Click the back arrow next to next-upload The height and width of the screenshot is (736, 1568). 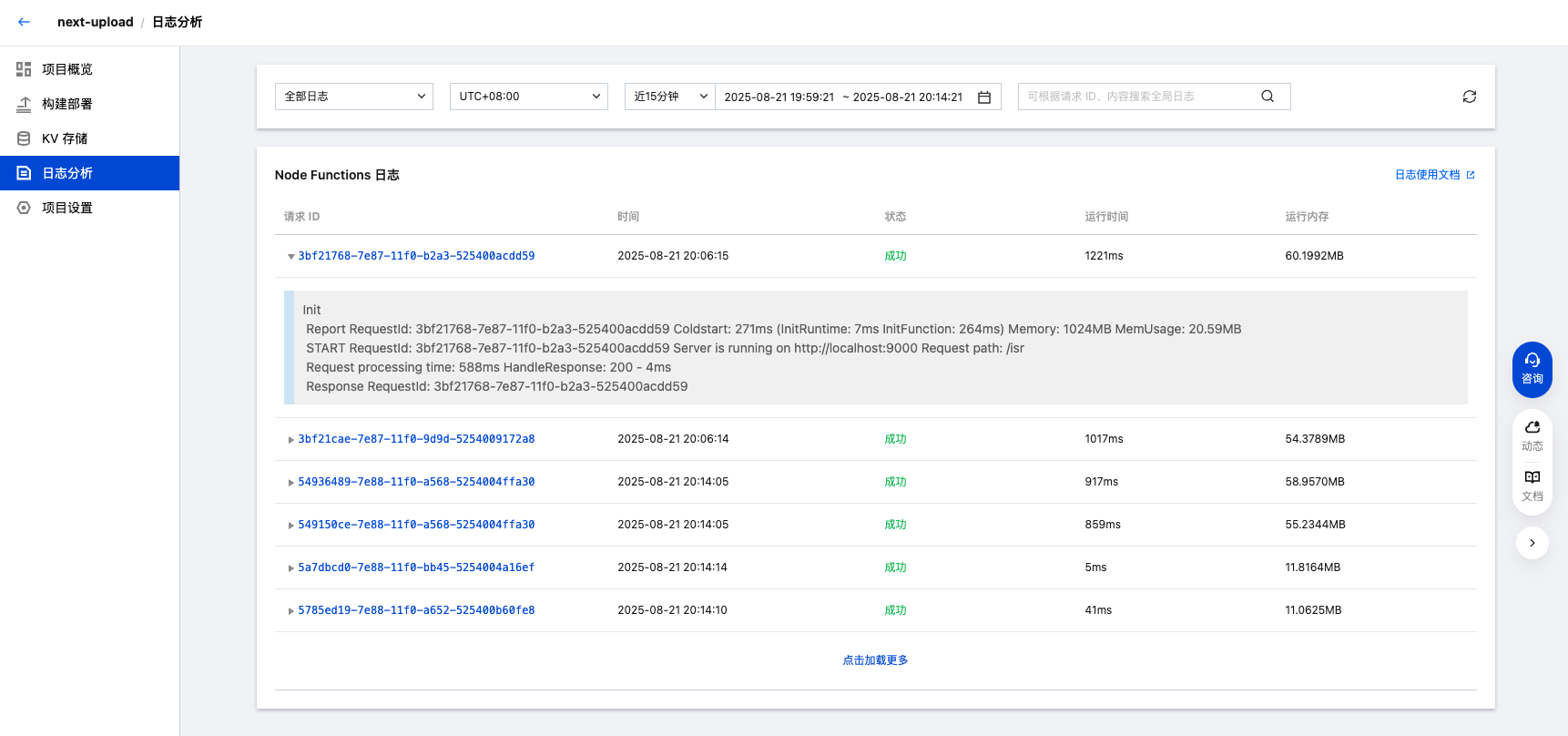click(24, 22)
